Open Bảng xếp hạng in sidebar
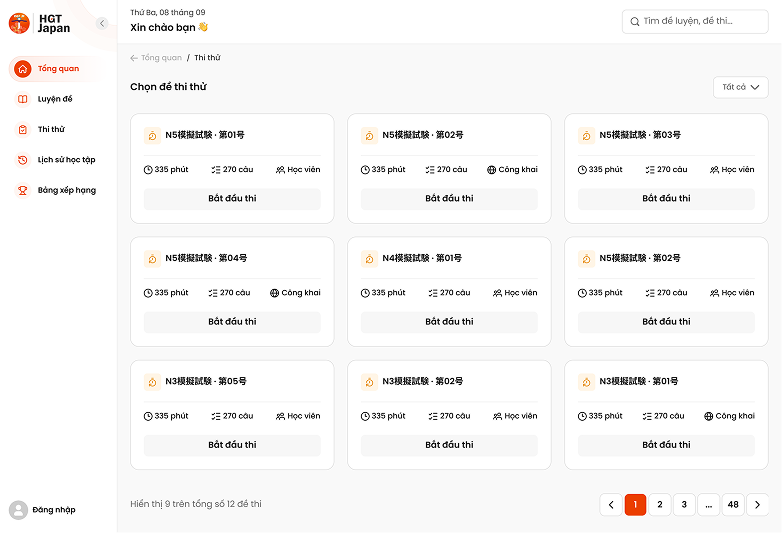782x533 pixels. [x=57, y=190]
